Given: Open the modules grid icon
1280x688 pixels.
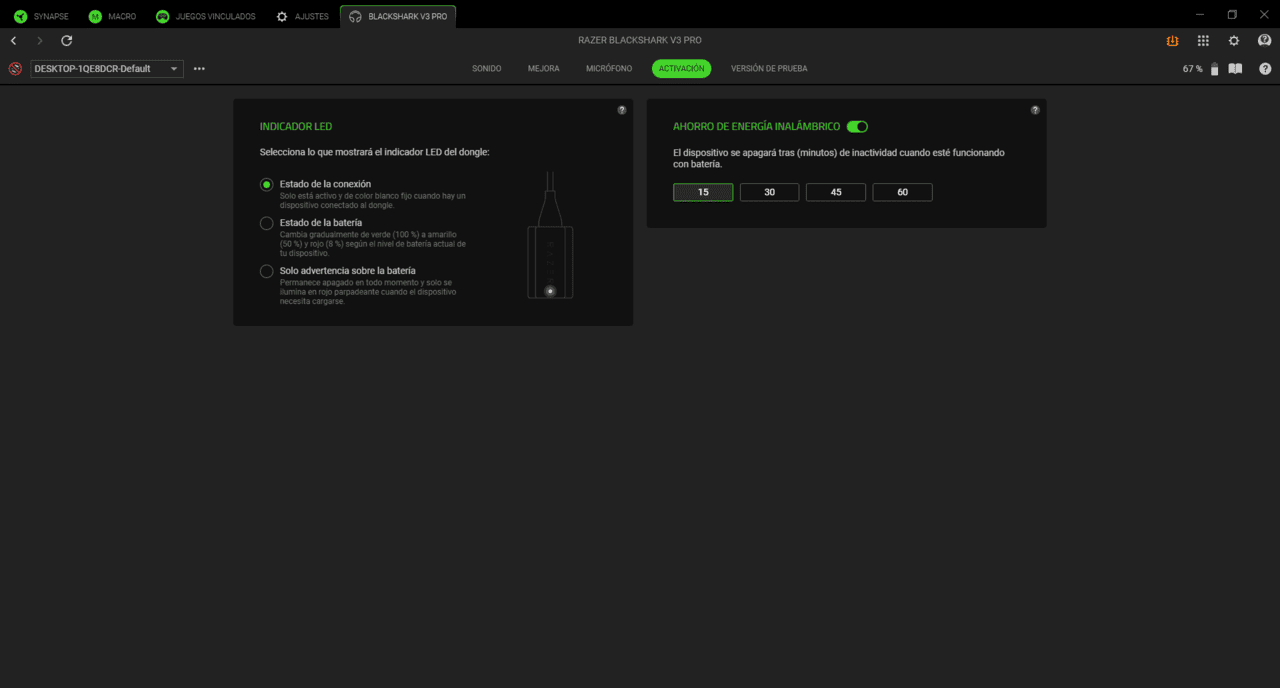Looking at the screenshot, I should [x=1203, y=41].
